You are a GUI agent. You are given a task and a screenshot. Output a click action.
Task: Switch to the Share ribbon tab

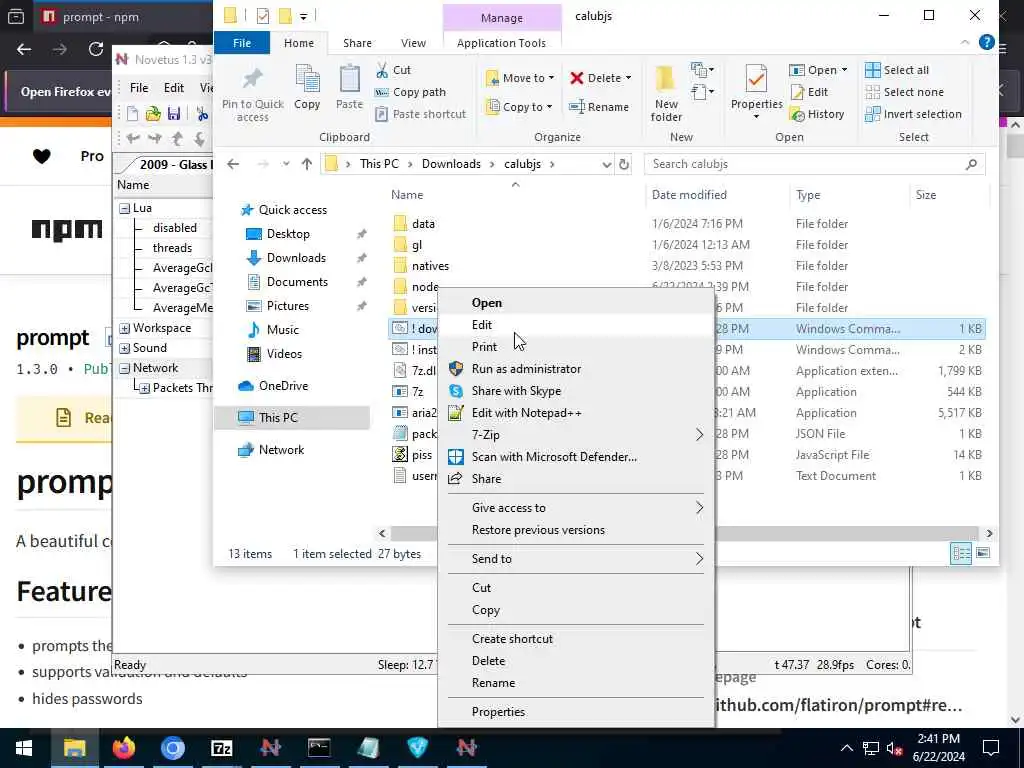tap(357, 43)
